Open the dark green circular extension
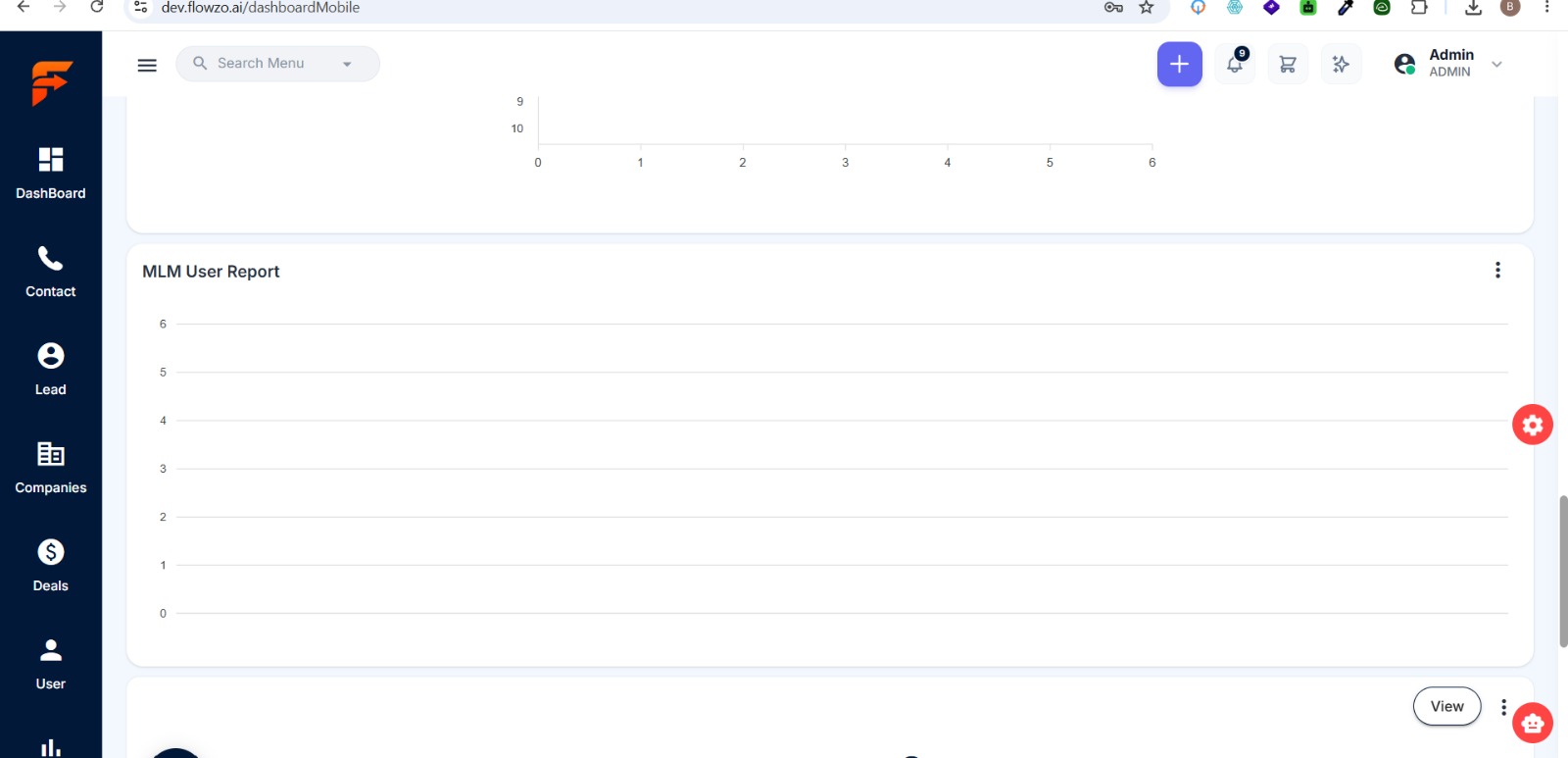Viewport: 1568px width, 758px height. (1382, 8)
